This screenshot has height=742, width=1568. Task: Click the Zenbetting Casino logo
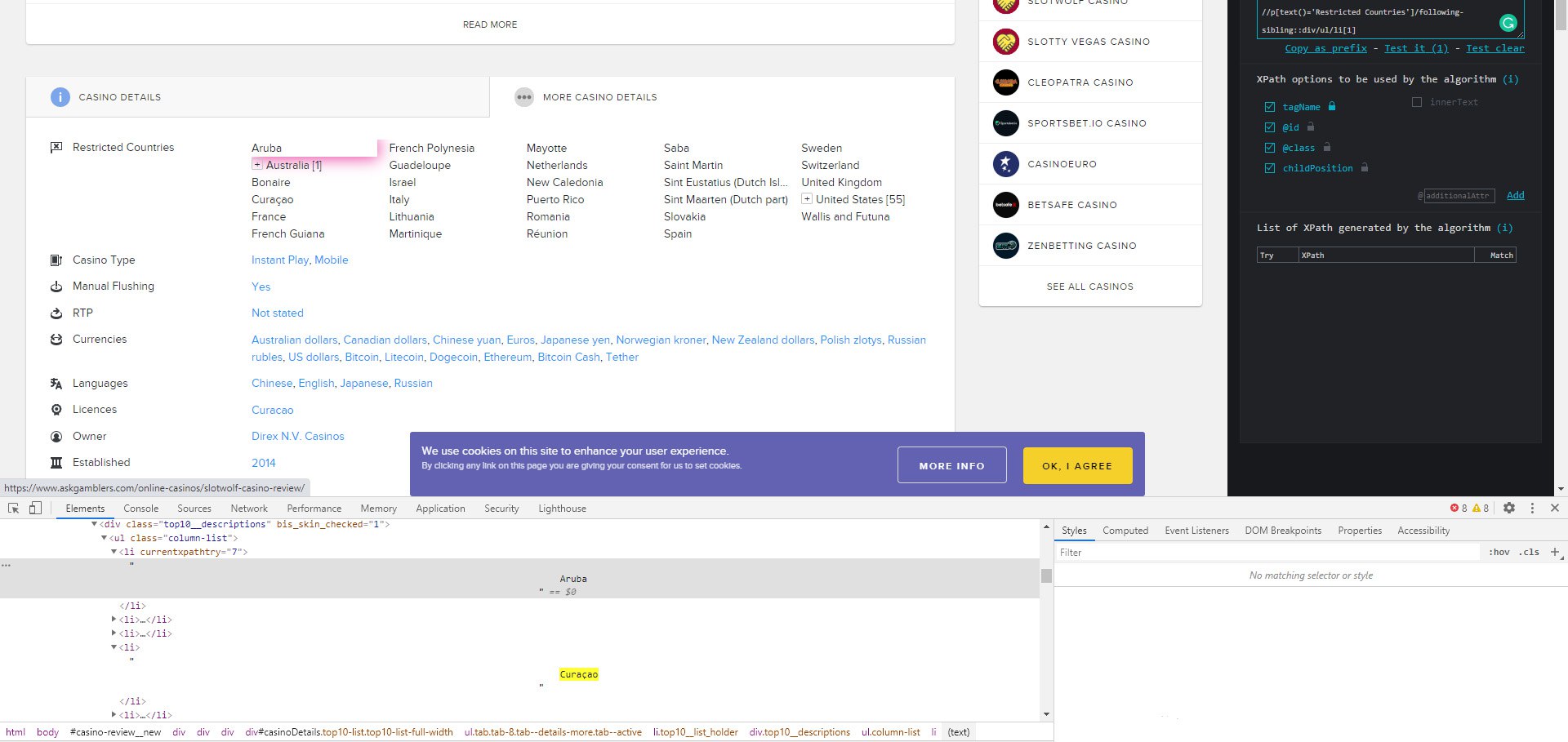(1006, 246)
